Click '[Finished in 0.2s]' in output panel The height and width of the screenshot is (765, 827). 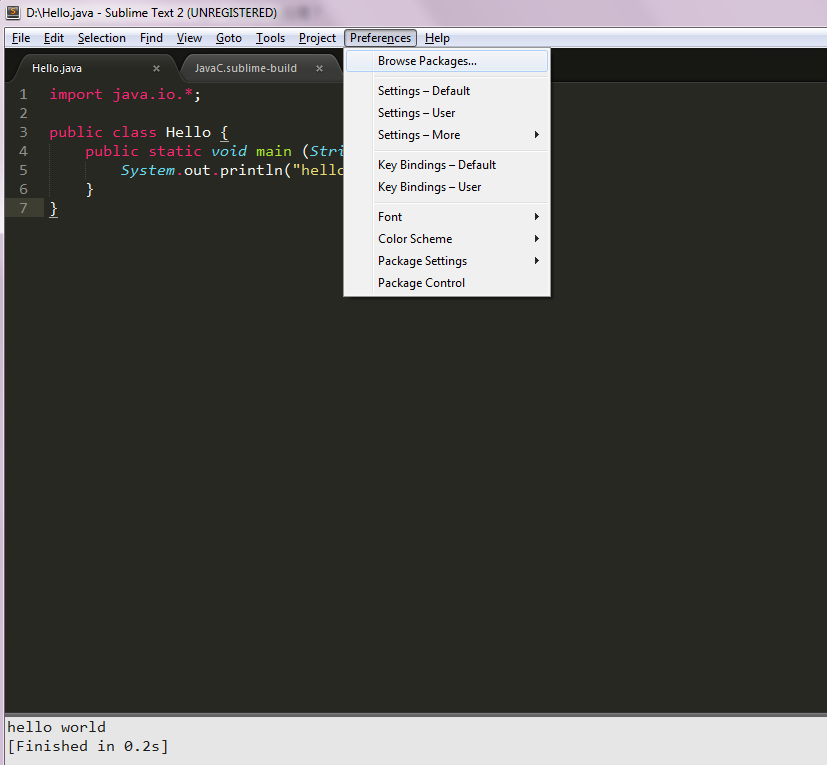pyautogui.click(x=88, y=746)
